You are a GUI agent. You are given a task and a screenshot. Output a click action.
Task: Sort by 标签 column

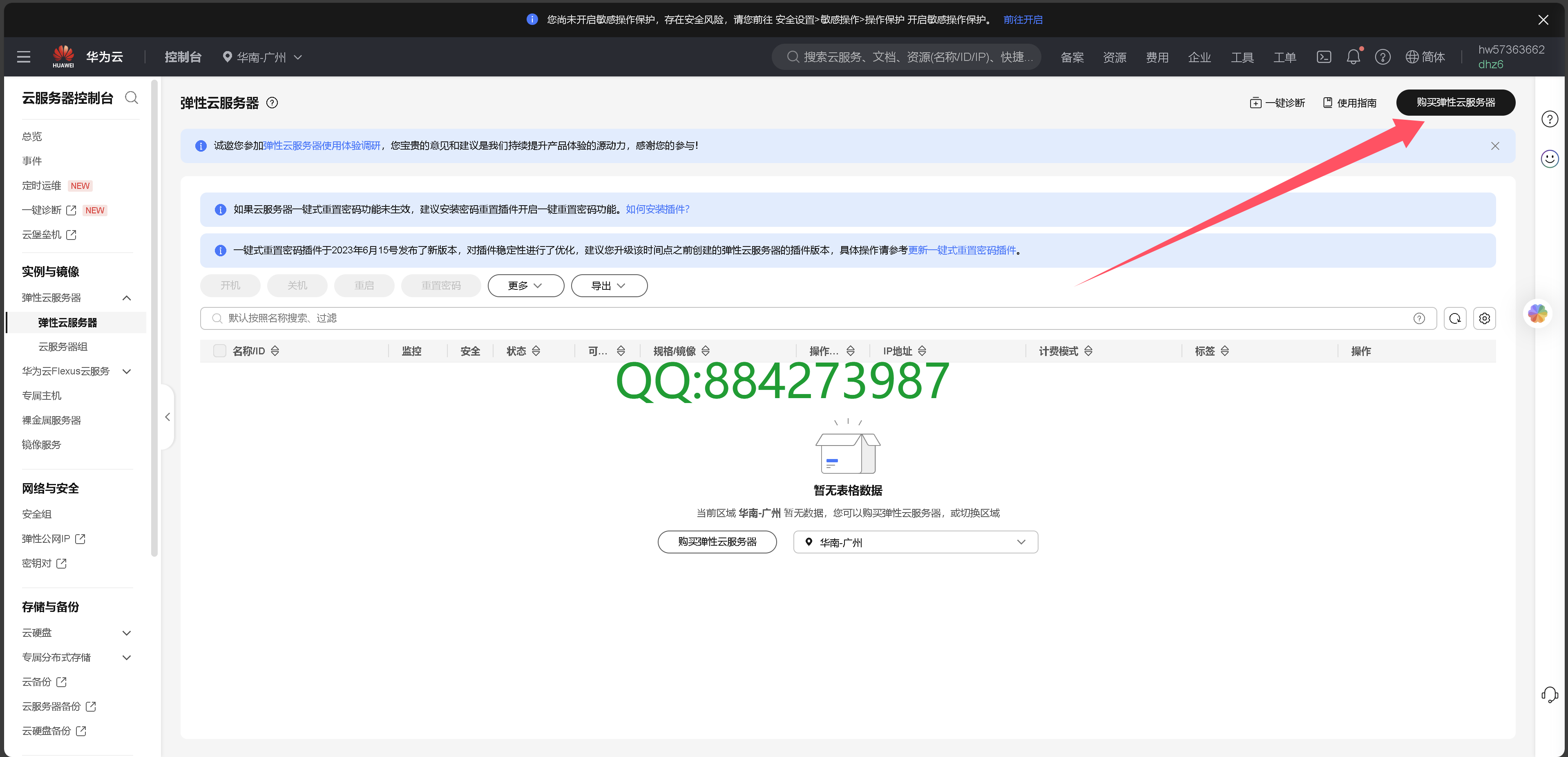click(1225, 352)
